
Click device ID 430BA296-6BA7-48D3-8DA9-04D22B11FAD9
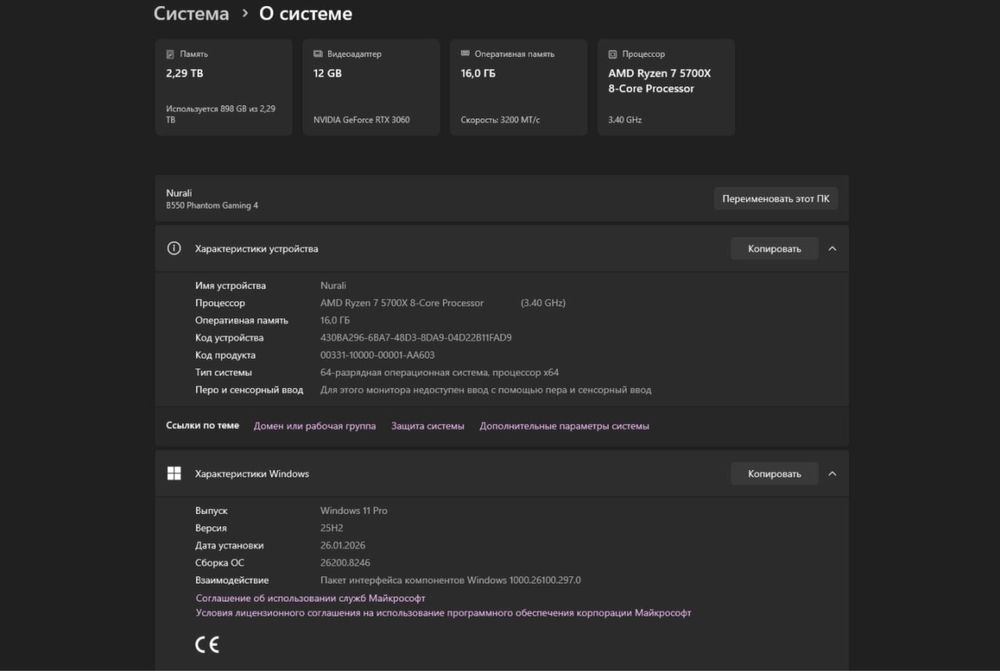(x=416, y=338)
